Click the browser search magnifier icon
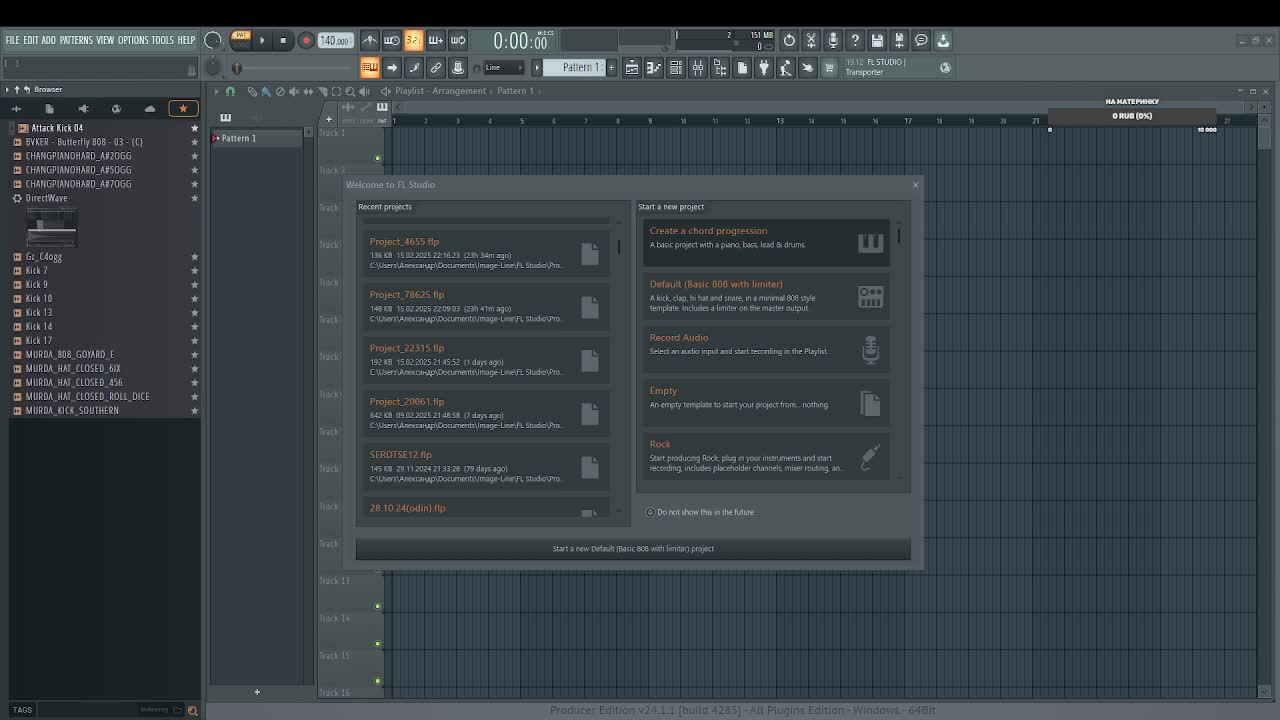Screen dimensions: 1280x720 click(193, 710)
